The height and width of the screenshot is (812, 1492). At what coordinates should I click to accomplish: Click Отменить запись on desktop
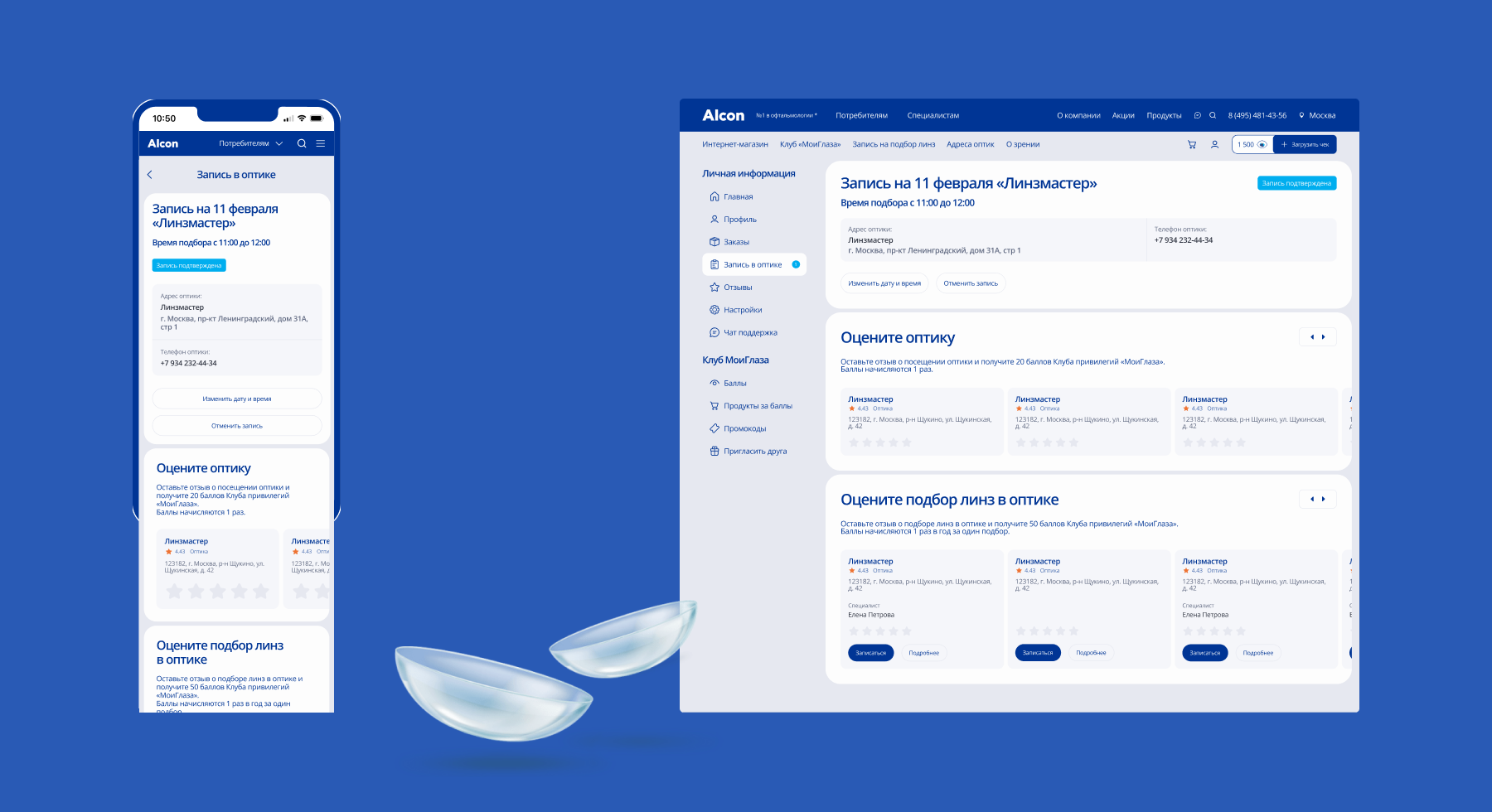coord(971,283)
